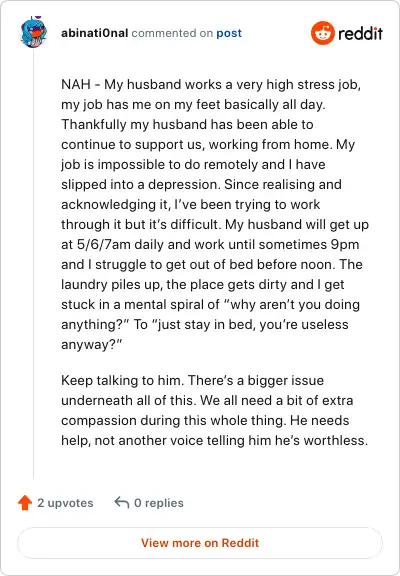Click the gray "commented on" text
400x576 pixels.
click(x=172, y=33)
